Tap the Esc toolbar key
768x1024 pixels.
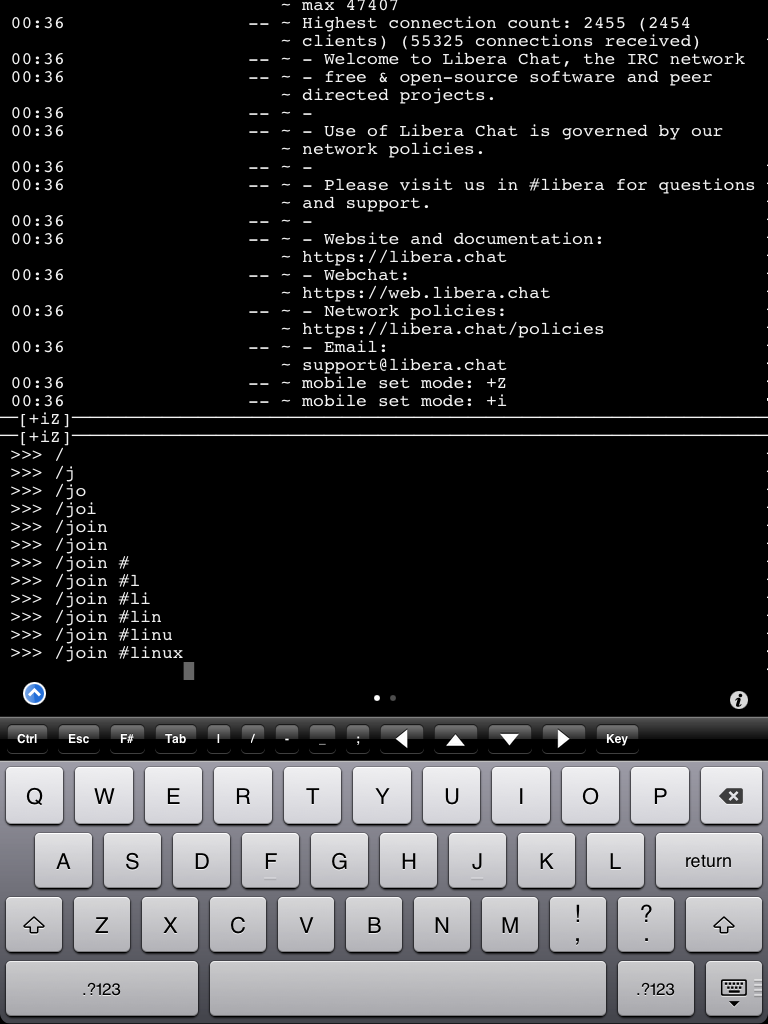78,739
